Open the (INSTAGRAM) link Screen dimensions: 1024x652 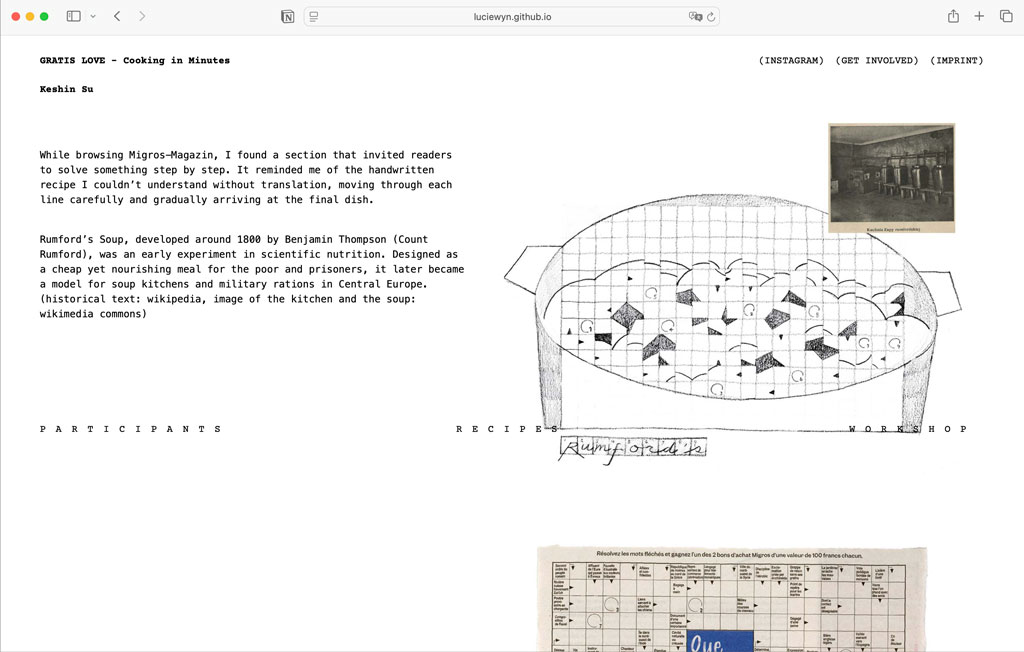coord(791,60)
